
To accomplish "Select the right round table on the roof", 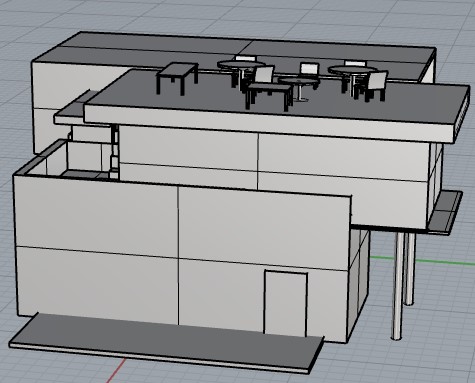I will tap(352, 78).
